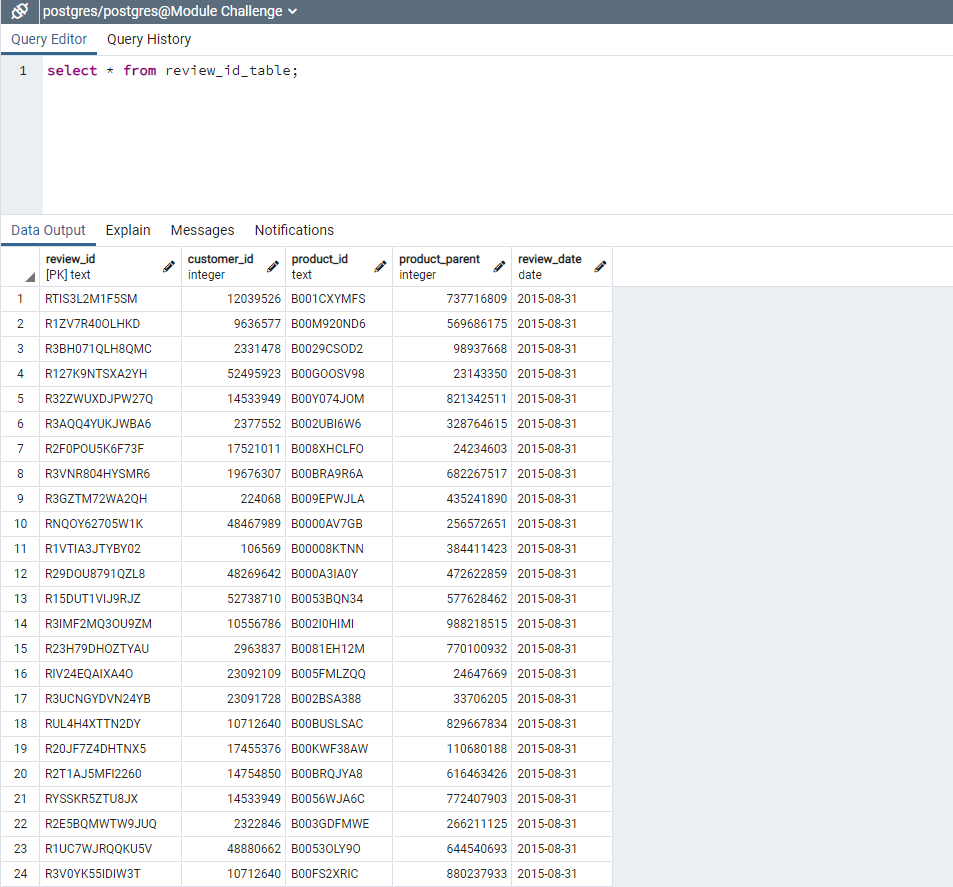Click the pgAdmin elephant logo icon
953x887 pixels.
(18, 13)
